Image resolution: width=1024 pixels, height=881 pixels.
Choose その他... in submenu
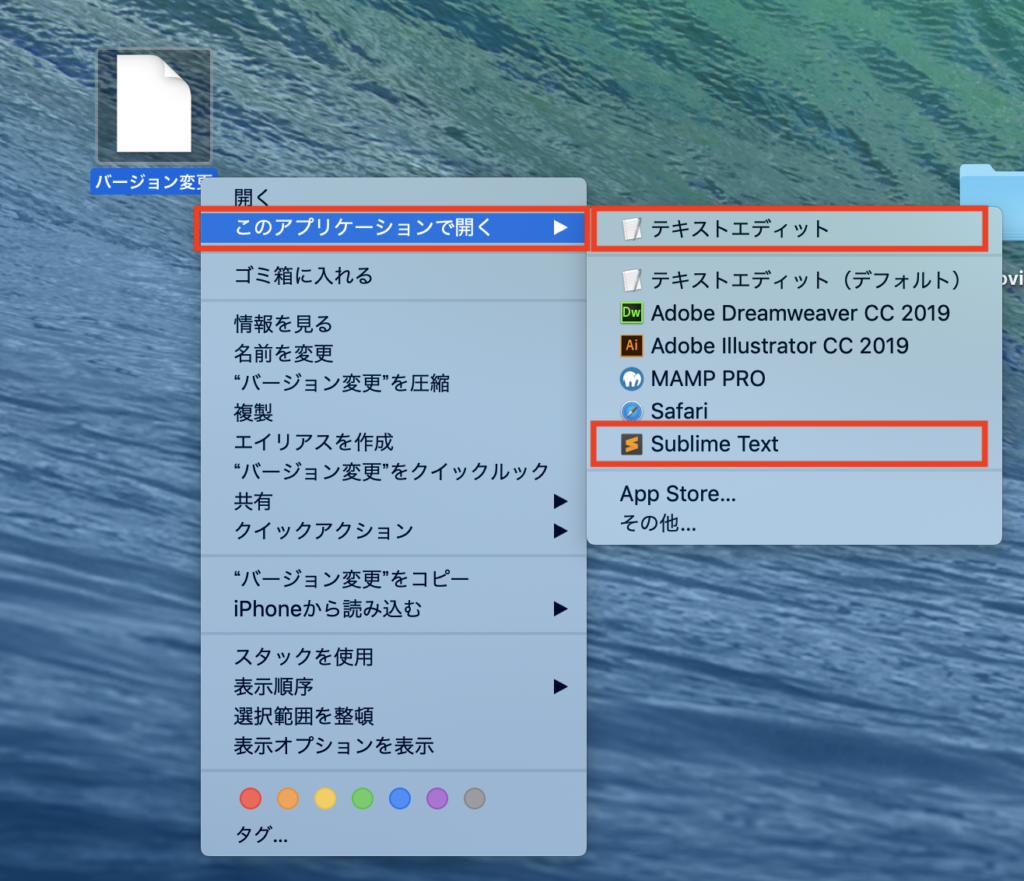click(795, 523)
